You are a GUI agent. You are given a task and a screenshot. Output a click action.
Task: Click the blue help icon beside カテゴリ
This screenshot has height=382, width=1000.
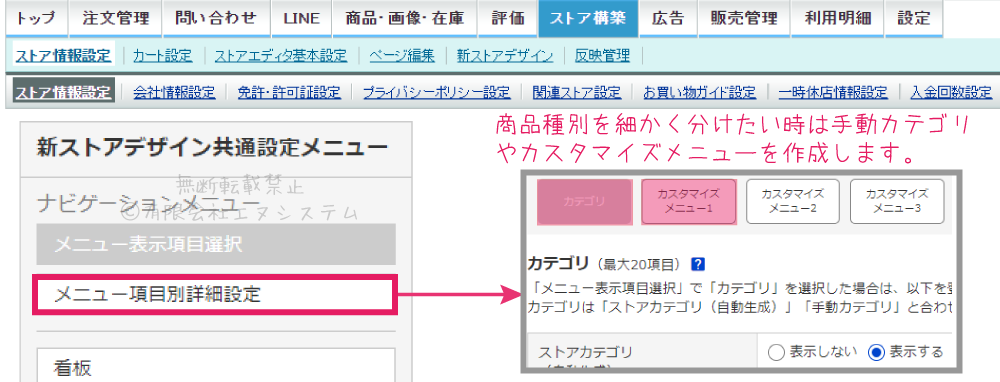pos(698,264)
